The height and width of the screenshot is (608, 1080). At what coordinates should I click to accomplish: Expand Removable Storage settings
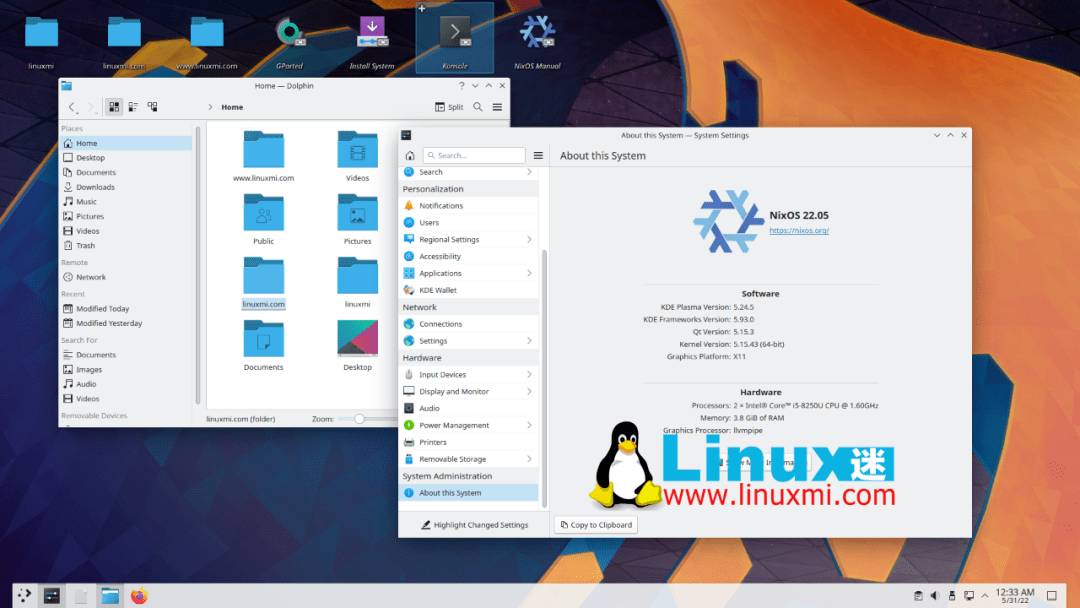(451, 458)
